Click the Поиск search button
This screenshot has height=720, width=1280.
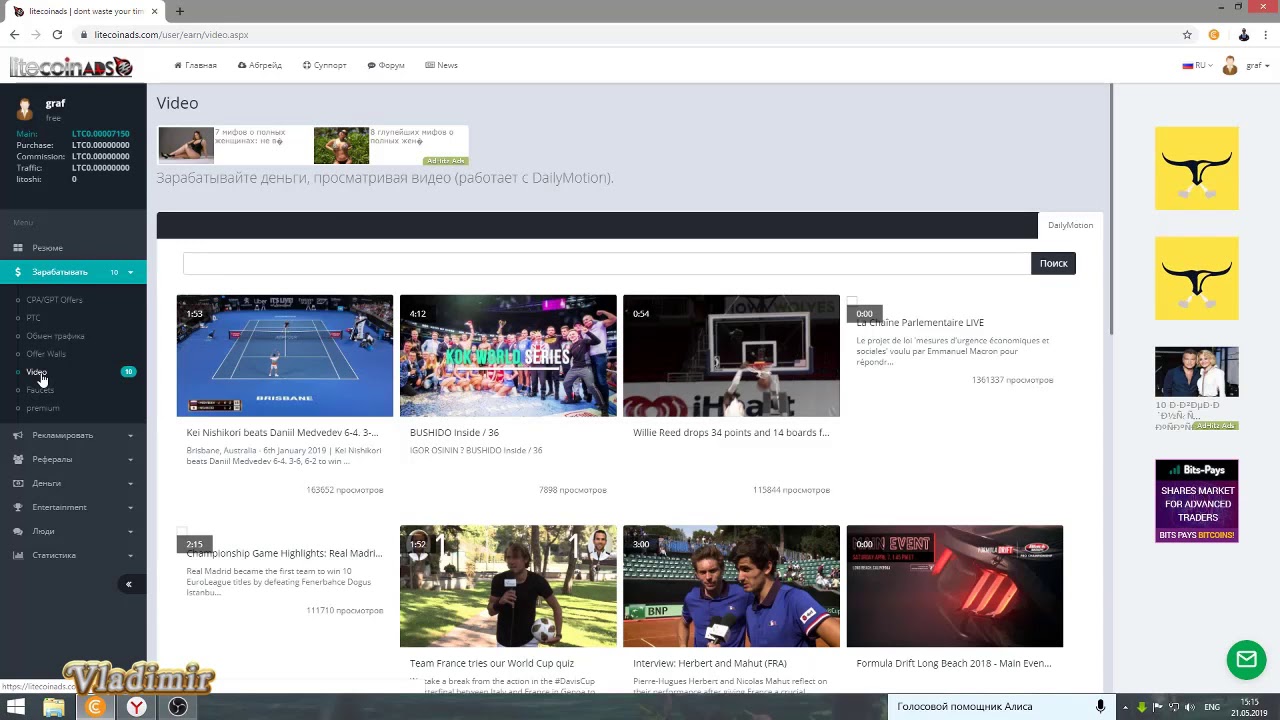coord(1053,263)
